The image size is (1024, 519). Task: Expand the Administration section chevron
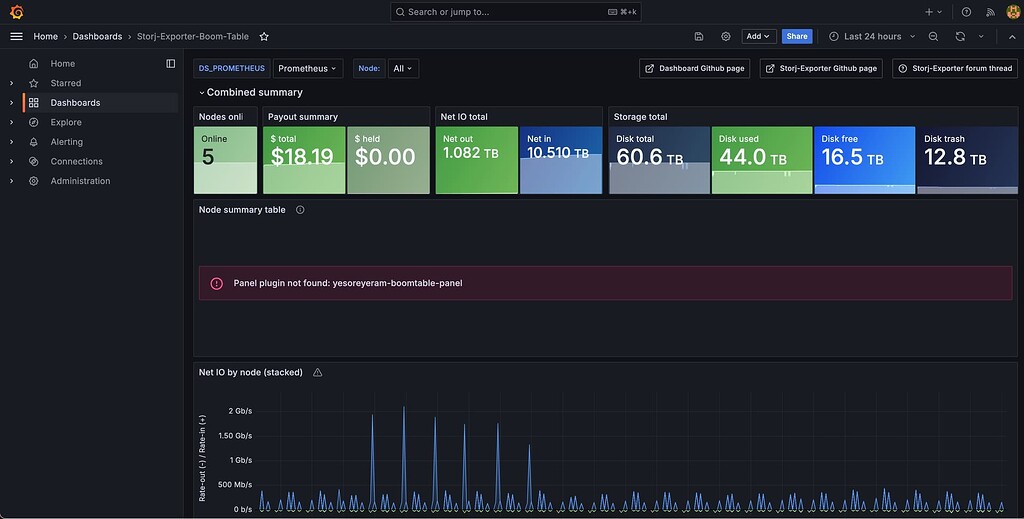[11, 181]
